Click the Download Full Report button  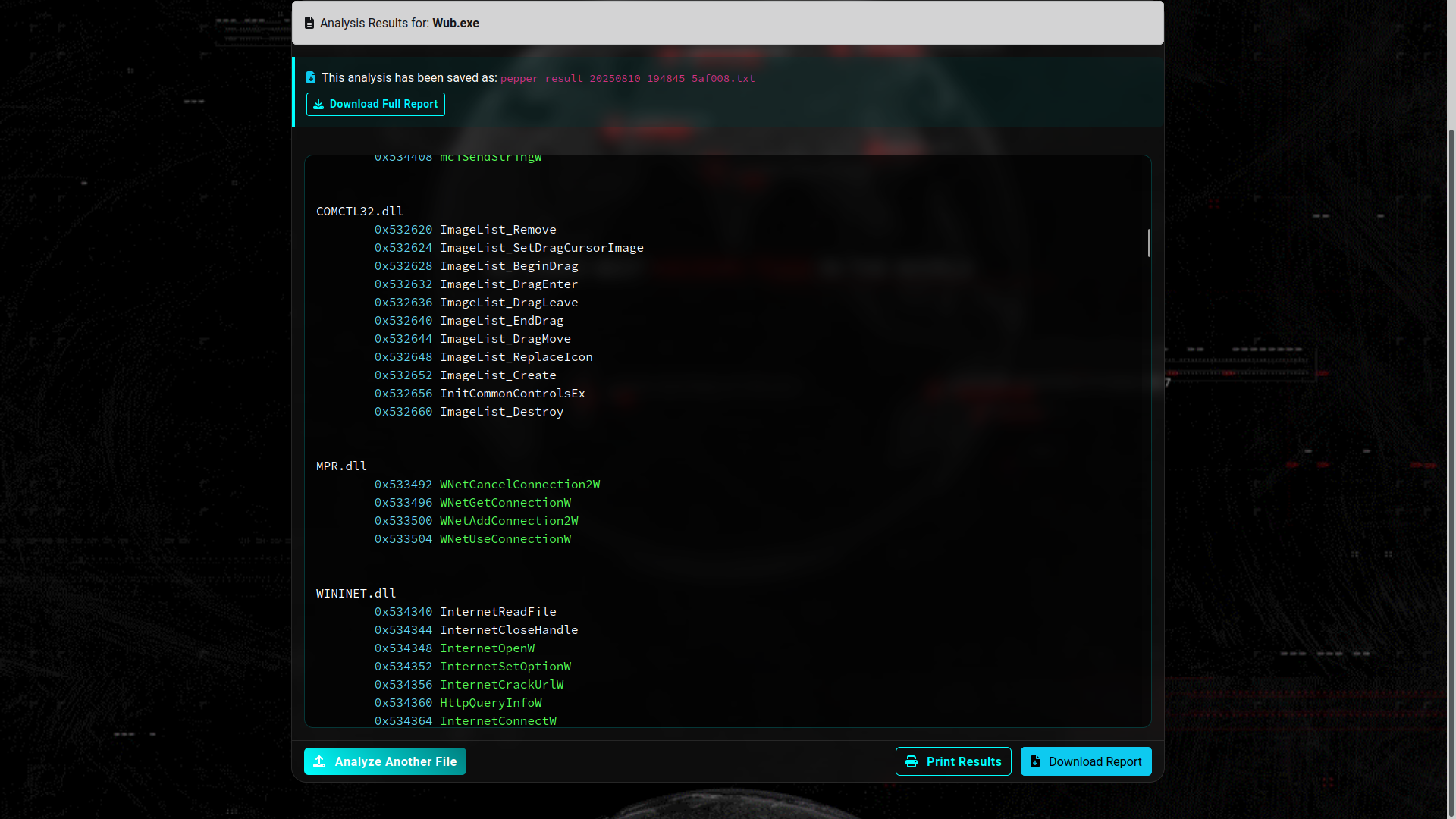pos(375,104)
